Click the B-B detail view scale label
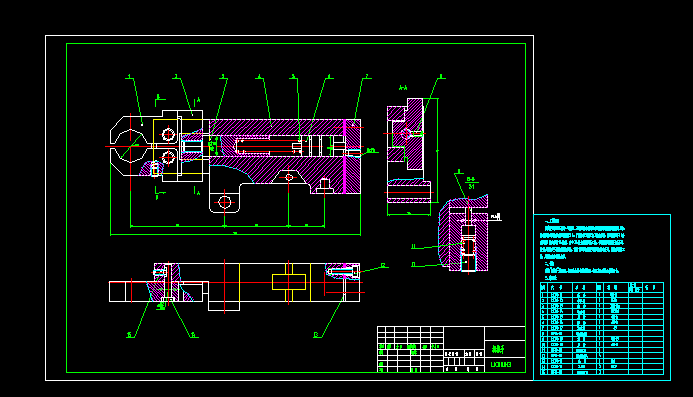 click(x=472, y=183)
